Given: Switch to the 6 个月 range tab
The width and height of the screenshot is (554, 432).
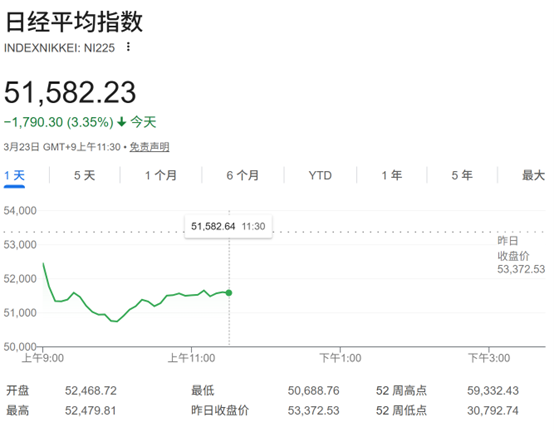Looking at the screenshot, I should (x=243, y=176).
